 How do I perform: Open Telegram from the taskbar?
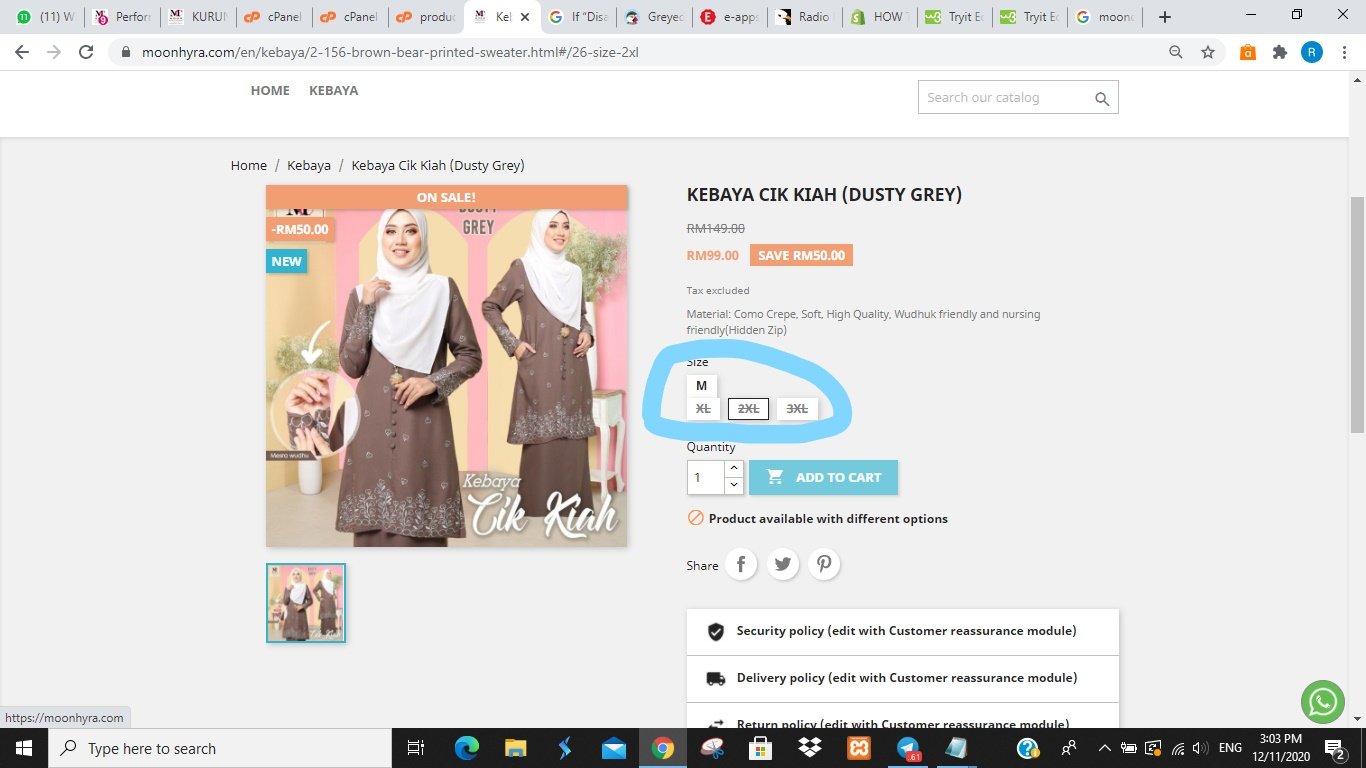point(908,748)
